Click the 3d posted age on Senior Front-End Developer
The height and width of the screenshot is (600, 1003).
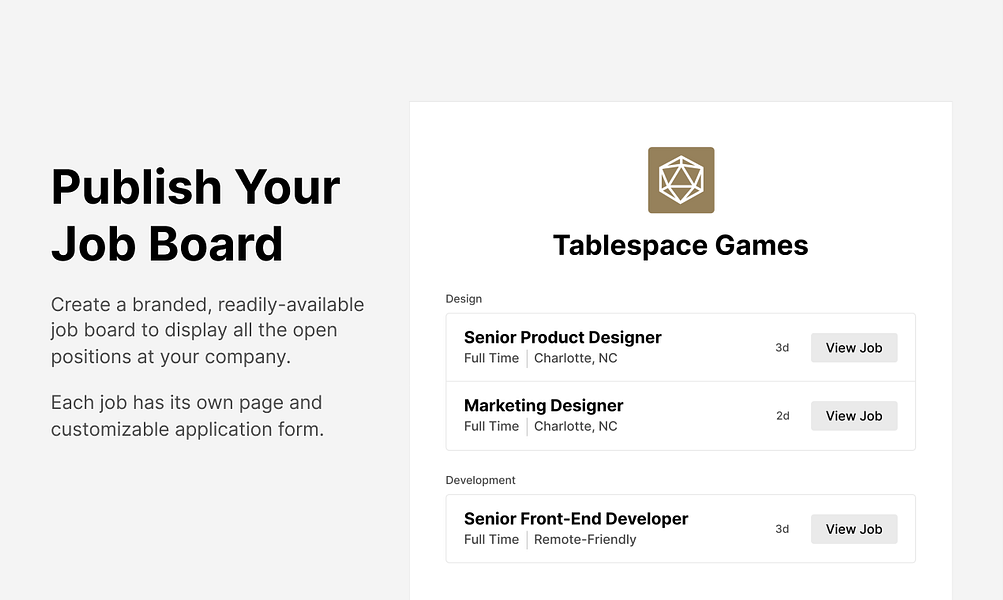point(782,529)
